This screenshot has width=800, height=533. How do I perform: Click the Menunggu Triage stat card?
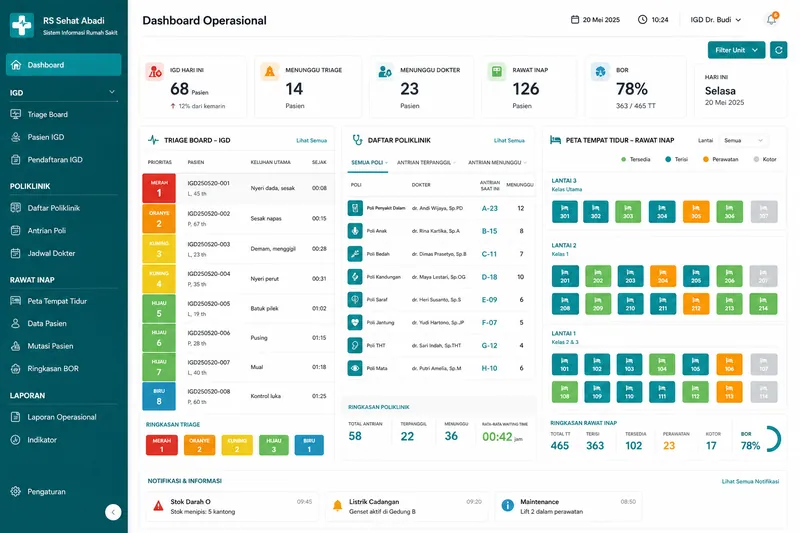pos(308,87)
